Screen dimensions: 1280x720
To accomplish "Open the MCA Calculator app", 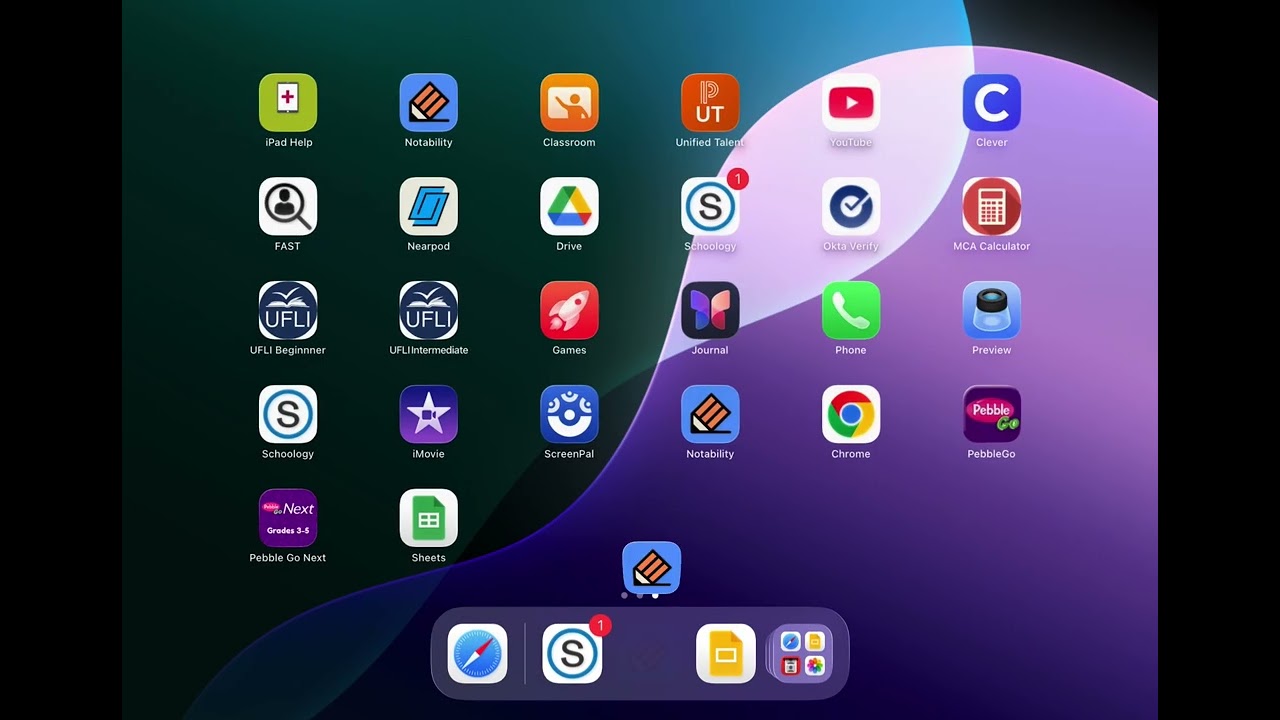I will pos(991,207).
